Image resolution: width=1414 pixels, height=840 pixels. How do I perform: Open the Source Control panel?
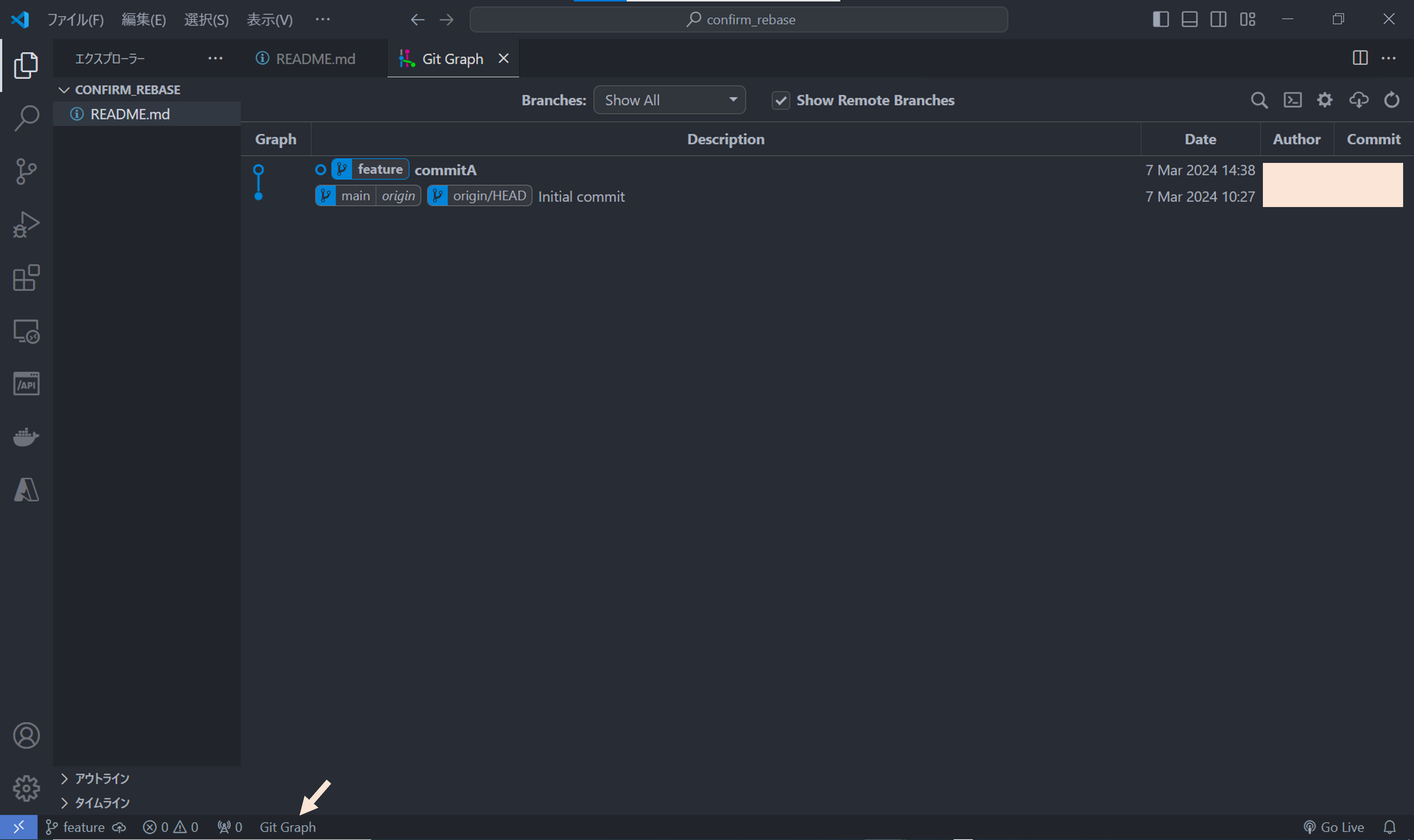pyautogui.click(x=25, y=171)
